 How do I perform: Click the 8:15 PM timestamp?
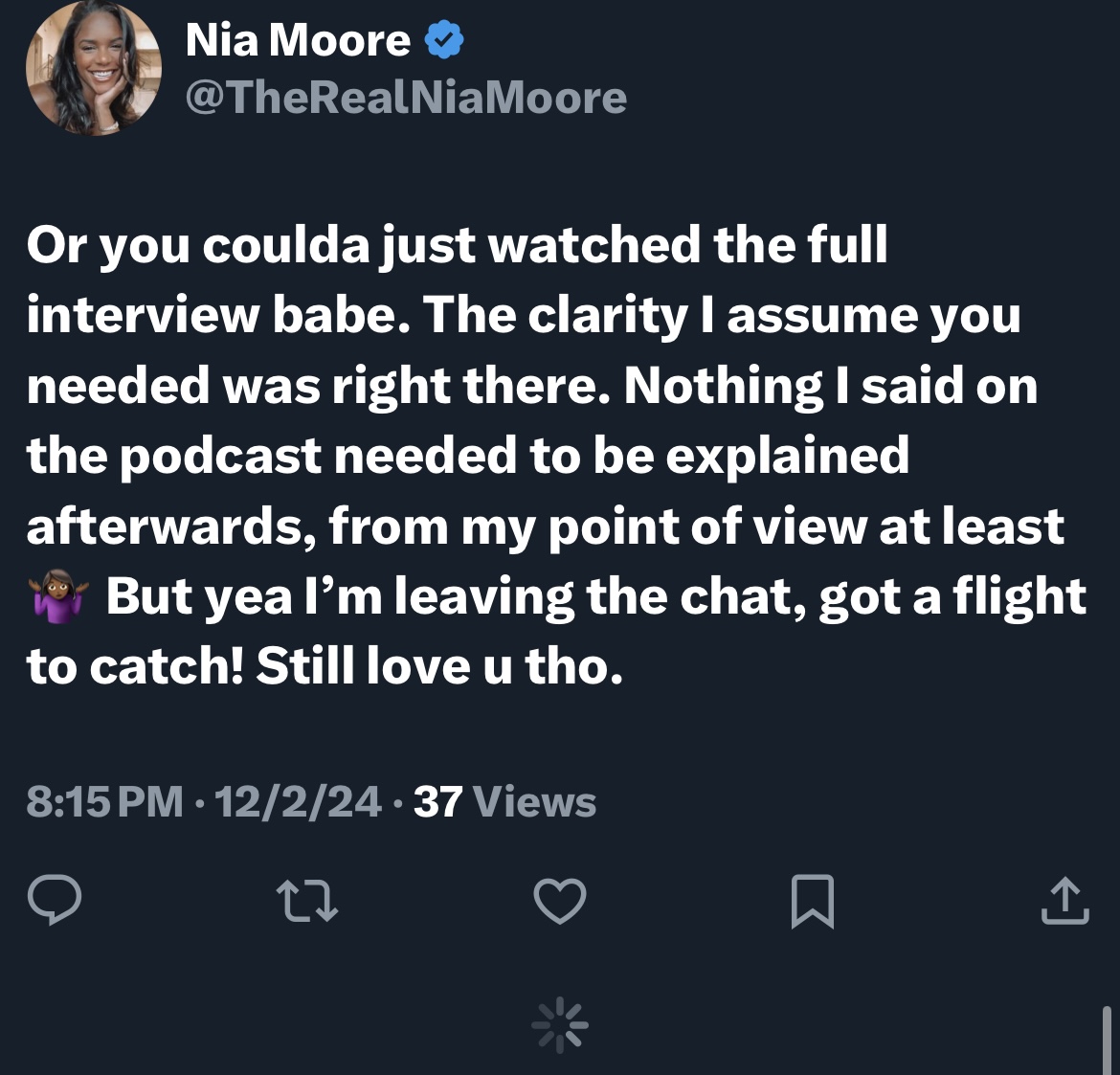(104, 801)
